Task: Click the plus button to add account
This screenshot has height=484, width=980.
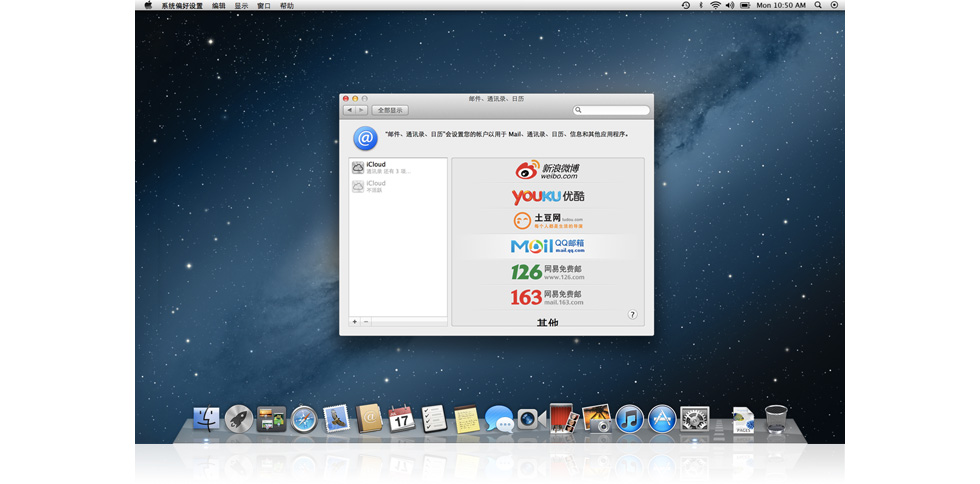Action: pos(355,321)
